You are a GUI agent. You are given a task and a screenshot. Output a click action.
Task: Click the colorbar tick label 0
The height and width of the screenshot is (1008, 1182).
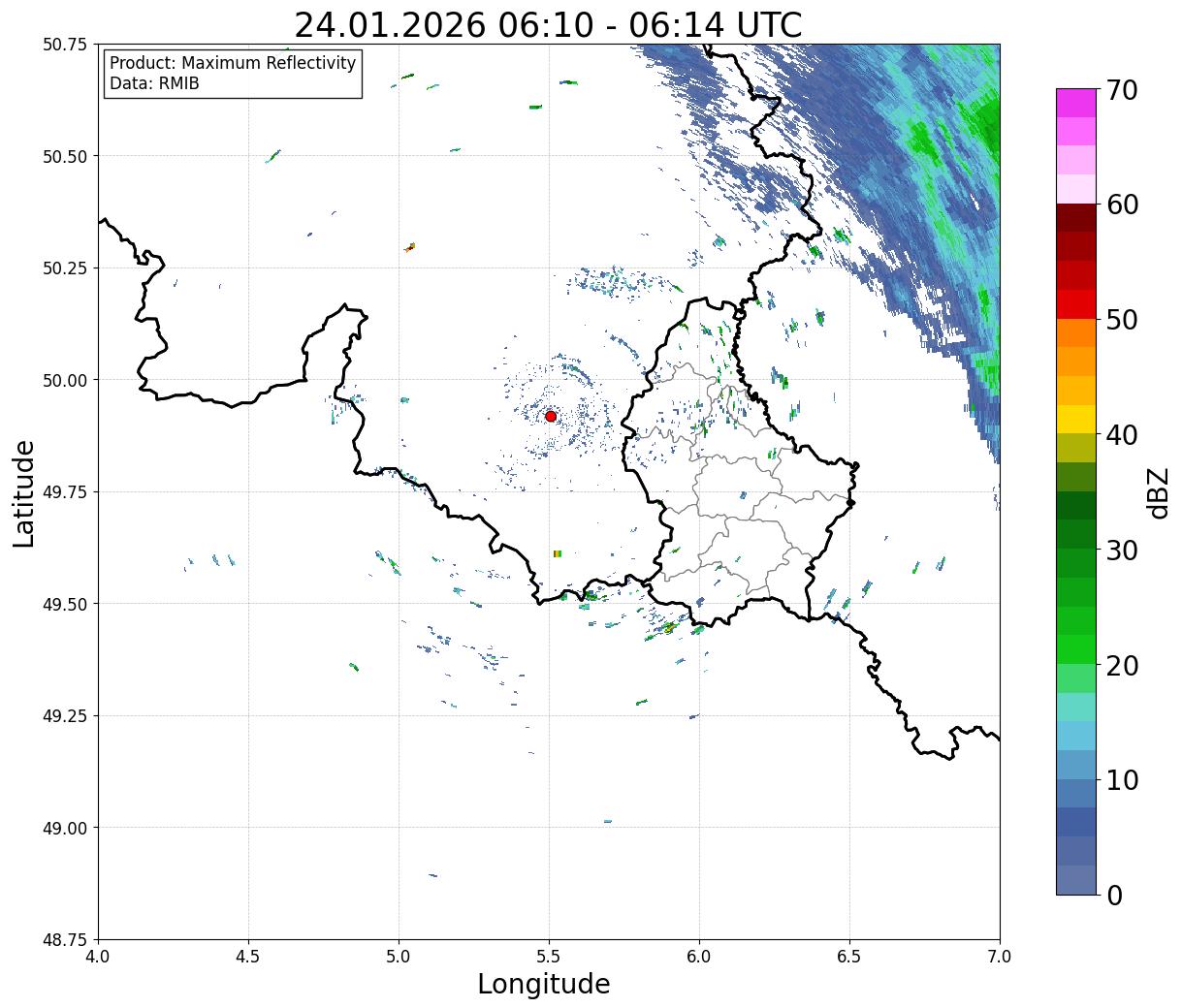[x=1114, y=895]
